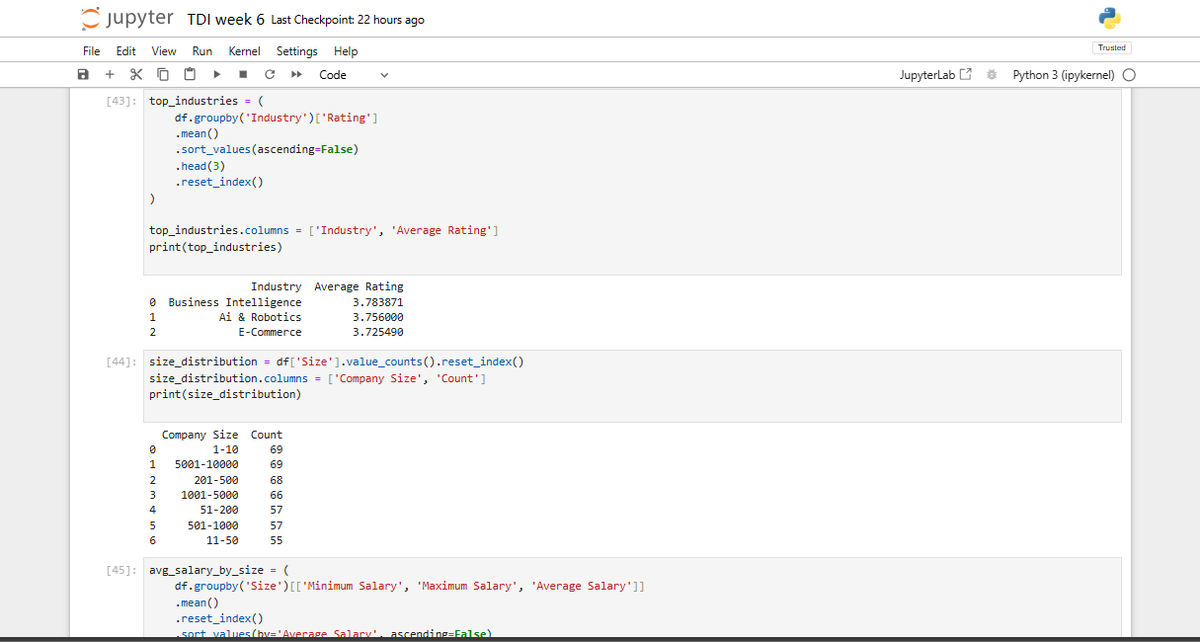Paste cell from clipboard icon
The width and height of the screenshot is (1200, 642).
click(188, 75)
